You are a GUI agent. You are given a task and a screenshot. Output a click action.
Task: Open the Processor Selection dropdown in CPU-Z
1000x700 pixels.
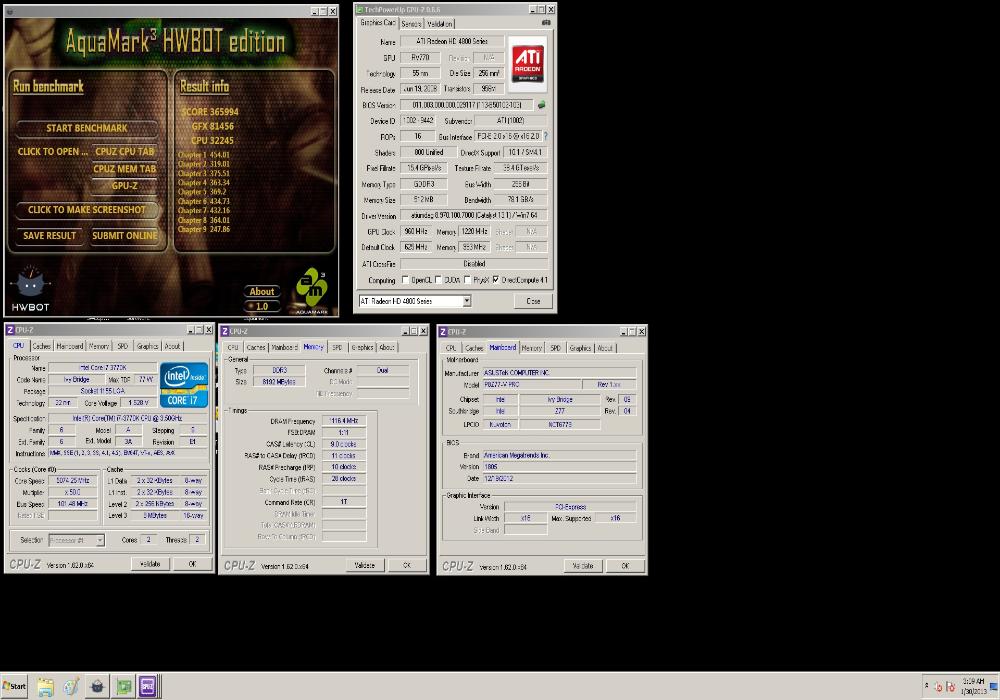tap(99, 540)
